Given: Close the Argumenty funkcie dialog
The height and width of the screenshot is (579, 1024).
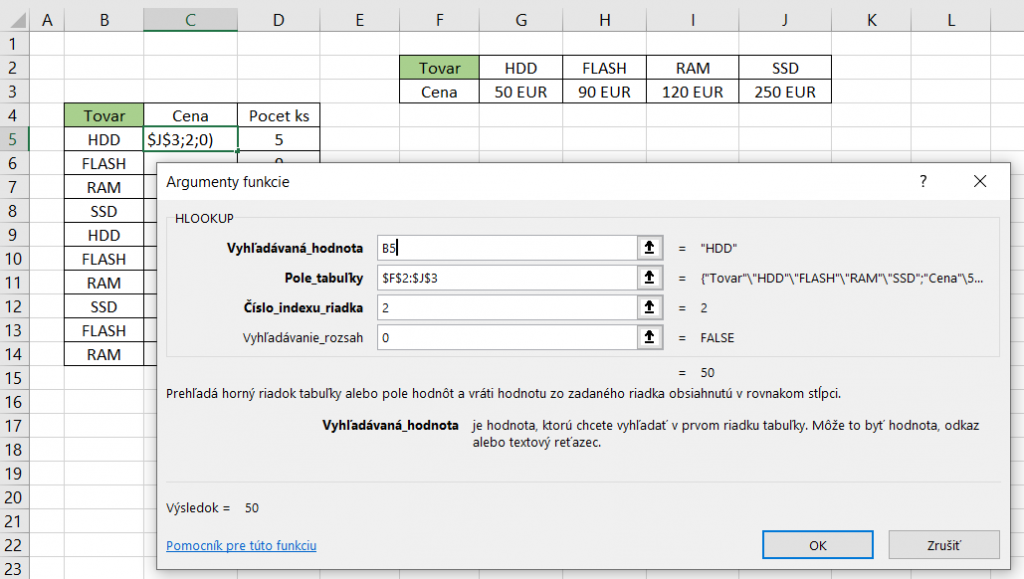Looking at the screenshot, I should click(980, 181).
